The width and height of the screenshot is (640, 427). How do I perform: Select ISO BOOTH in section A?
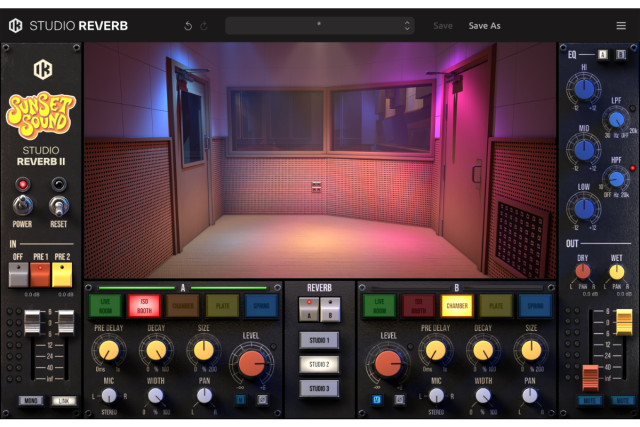[144, 306]
